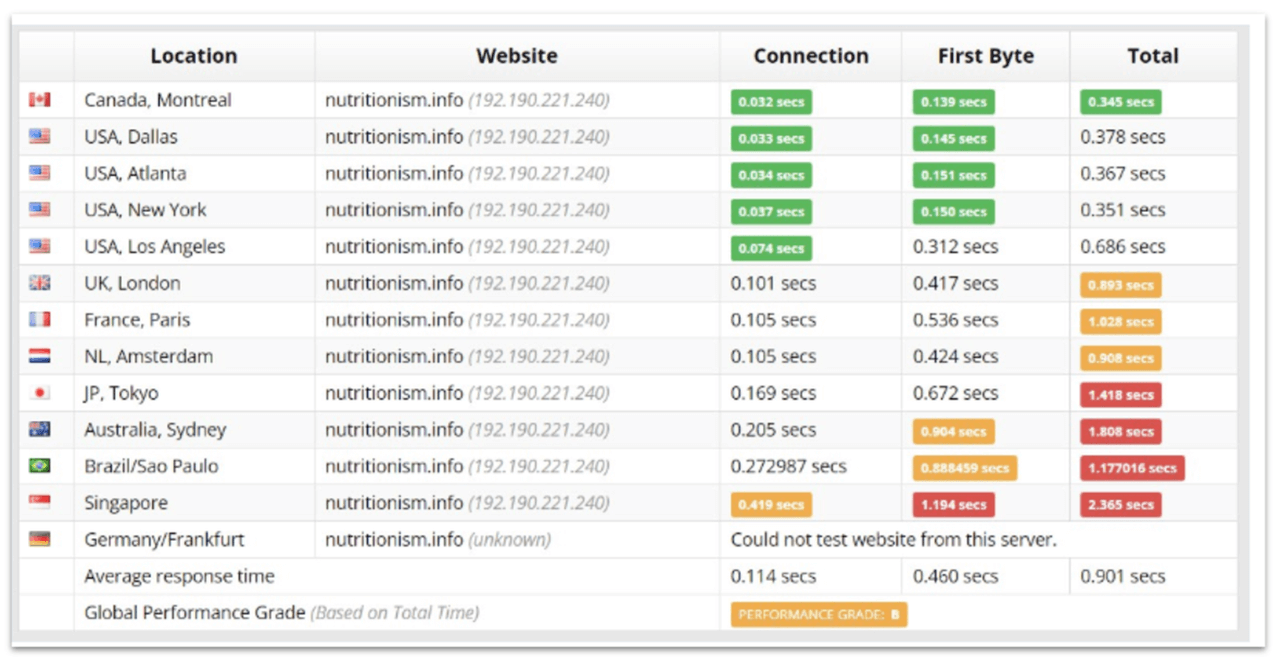Click the red 2.365 secs total badge
This screenshot has height=661, width=1280.
click(x=1121, y=505)
